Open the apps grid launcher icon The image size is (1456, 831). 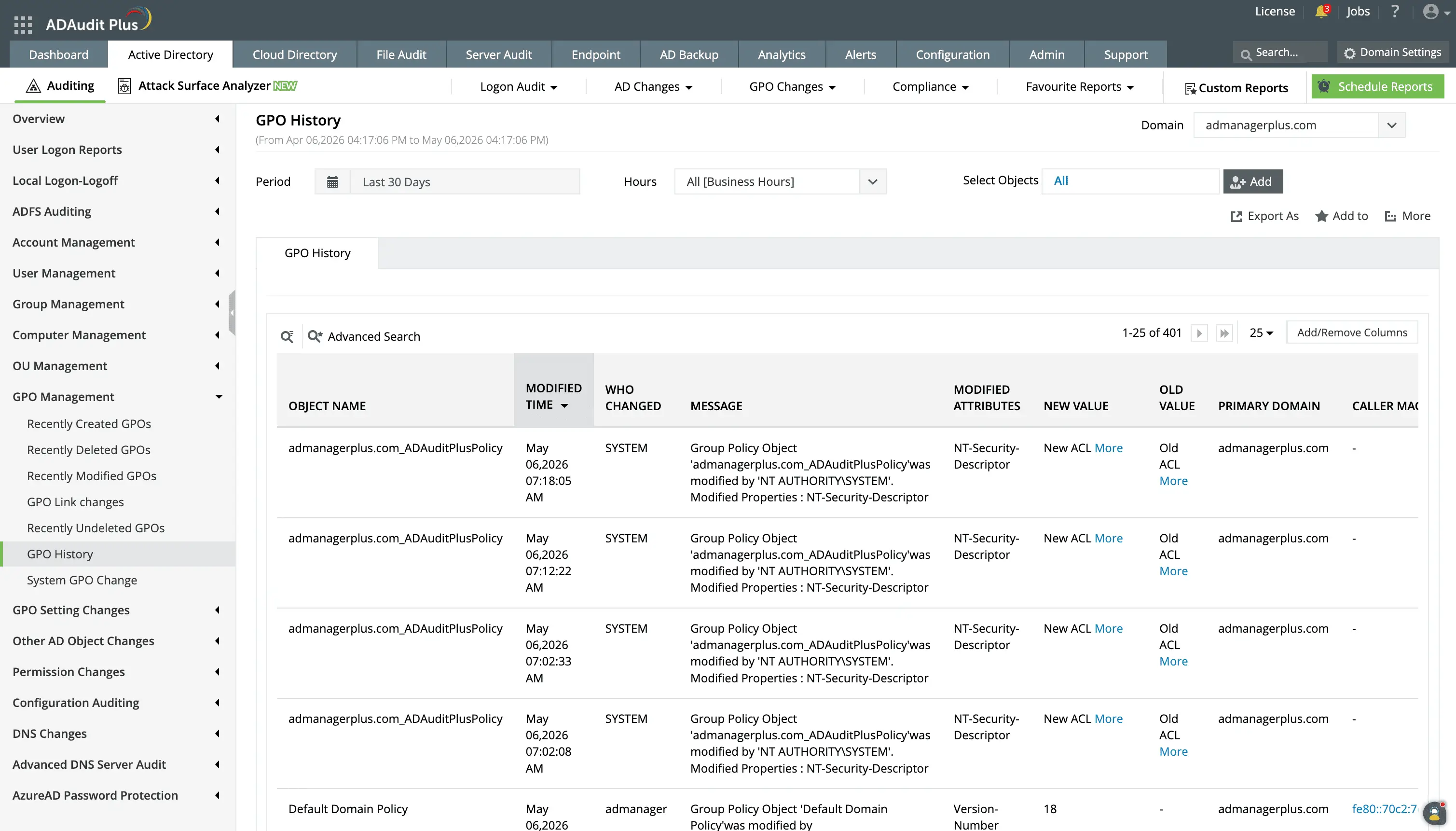(x=23, y=25)
